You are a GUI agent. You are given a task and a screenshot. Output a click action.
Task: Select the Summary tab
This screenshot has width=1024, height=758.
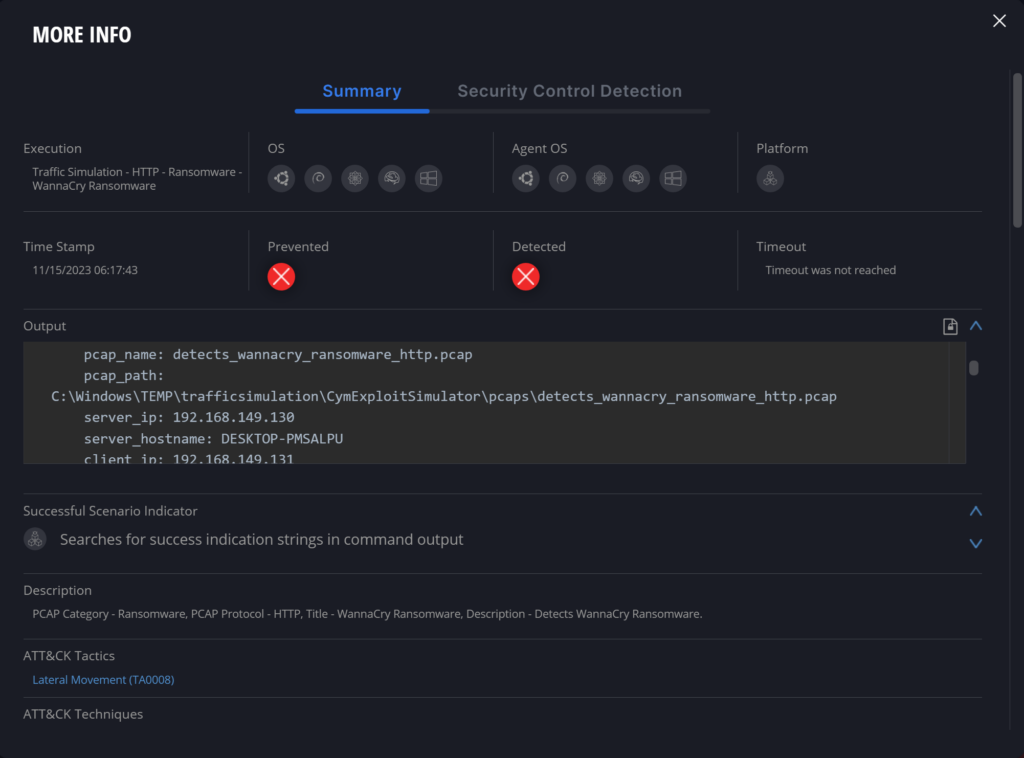tap(361, 91)
